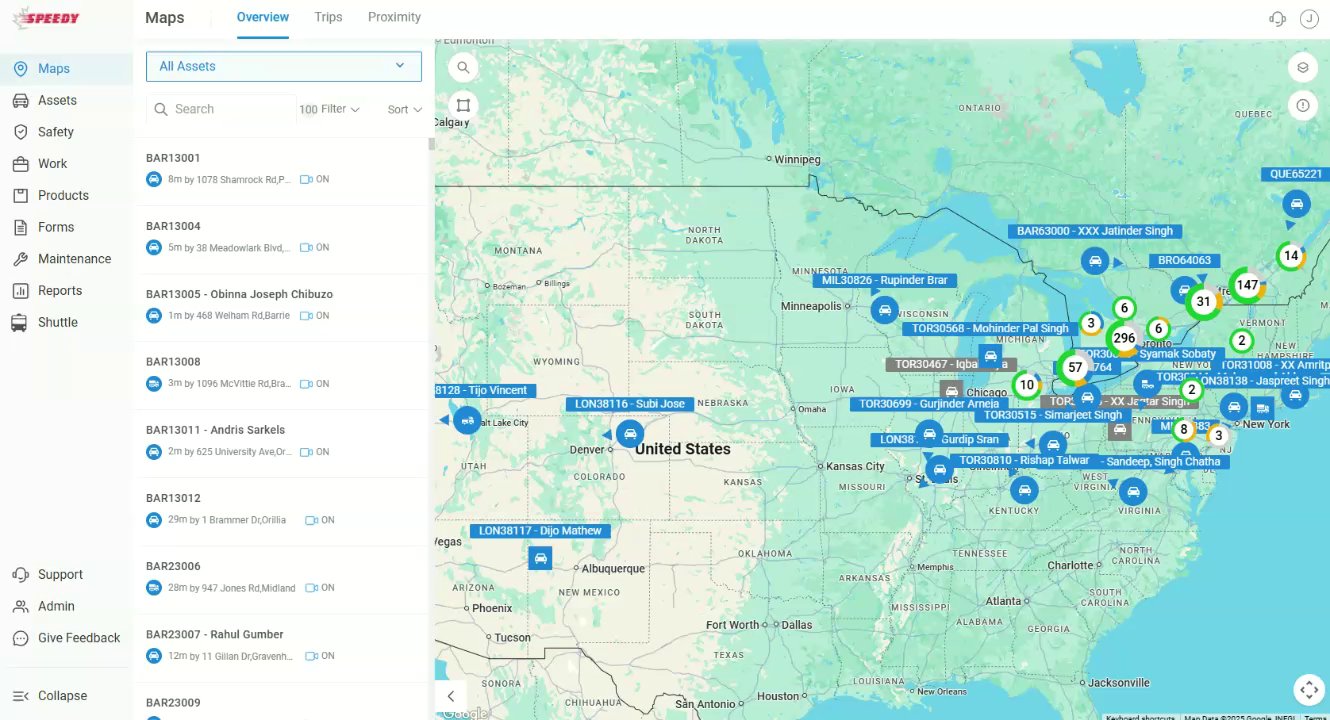Click the cluster marker 147

[x=1246, y=285]
